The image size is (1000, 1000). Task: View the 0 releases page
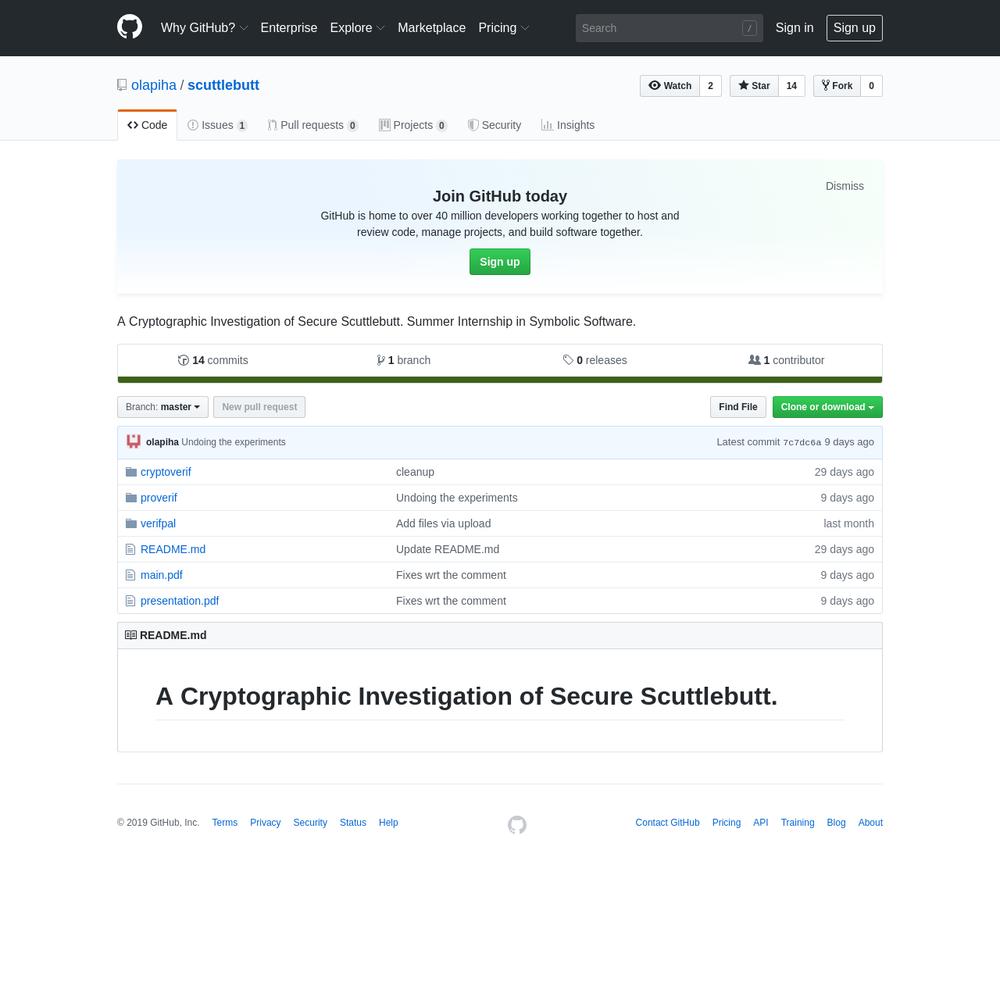click(x=595, y=360)
